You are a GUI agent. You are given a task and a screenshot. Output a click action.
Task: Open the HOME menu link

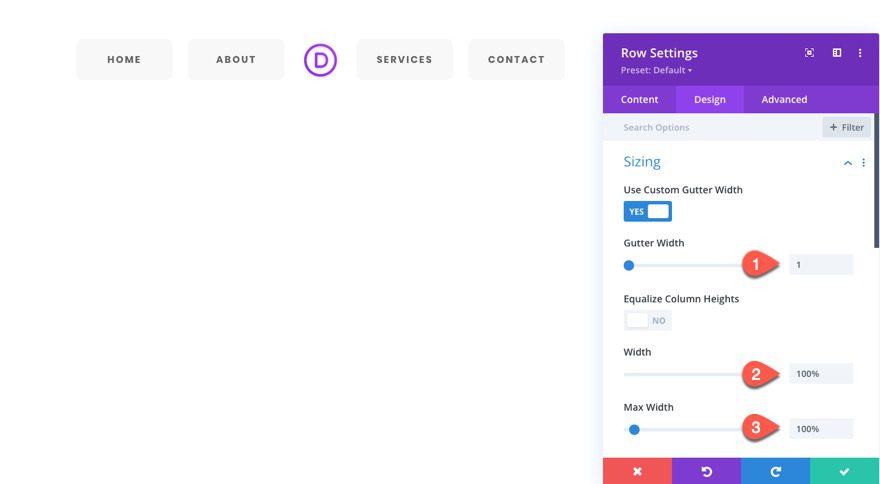pos(124,60)
